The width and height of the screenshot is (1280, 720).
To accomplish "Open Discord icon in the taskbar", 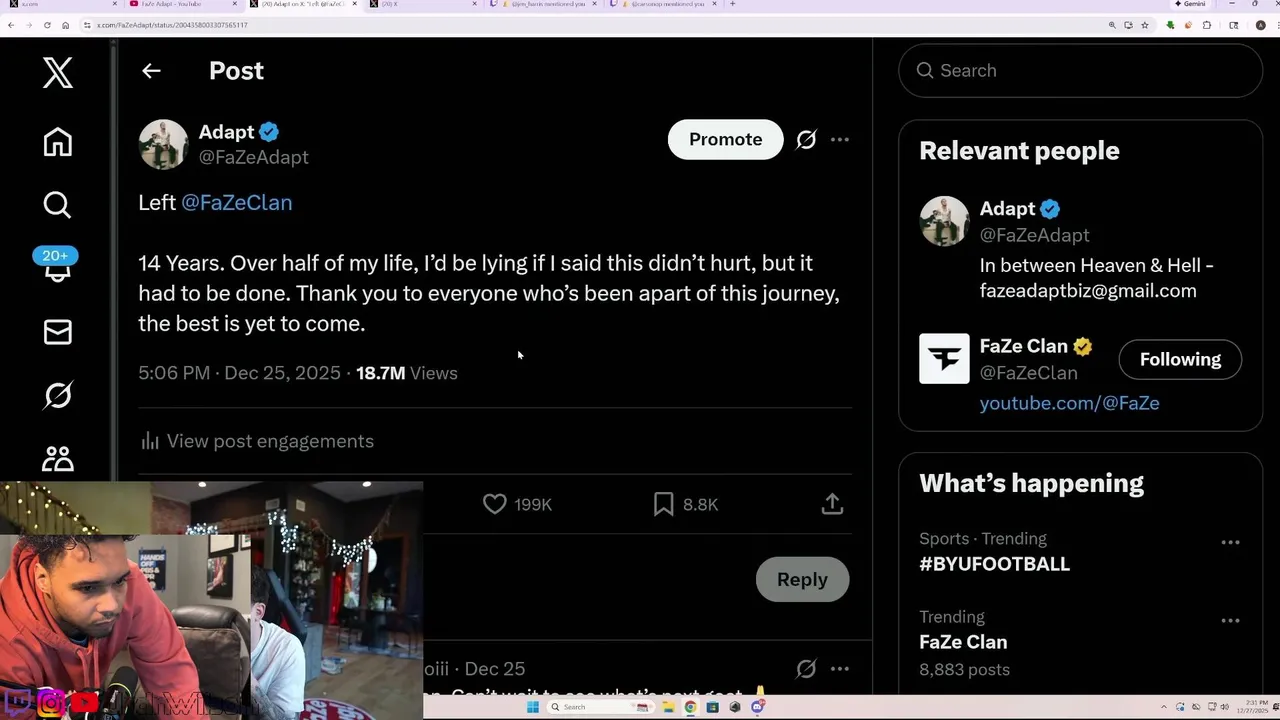I will 758,707.
